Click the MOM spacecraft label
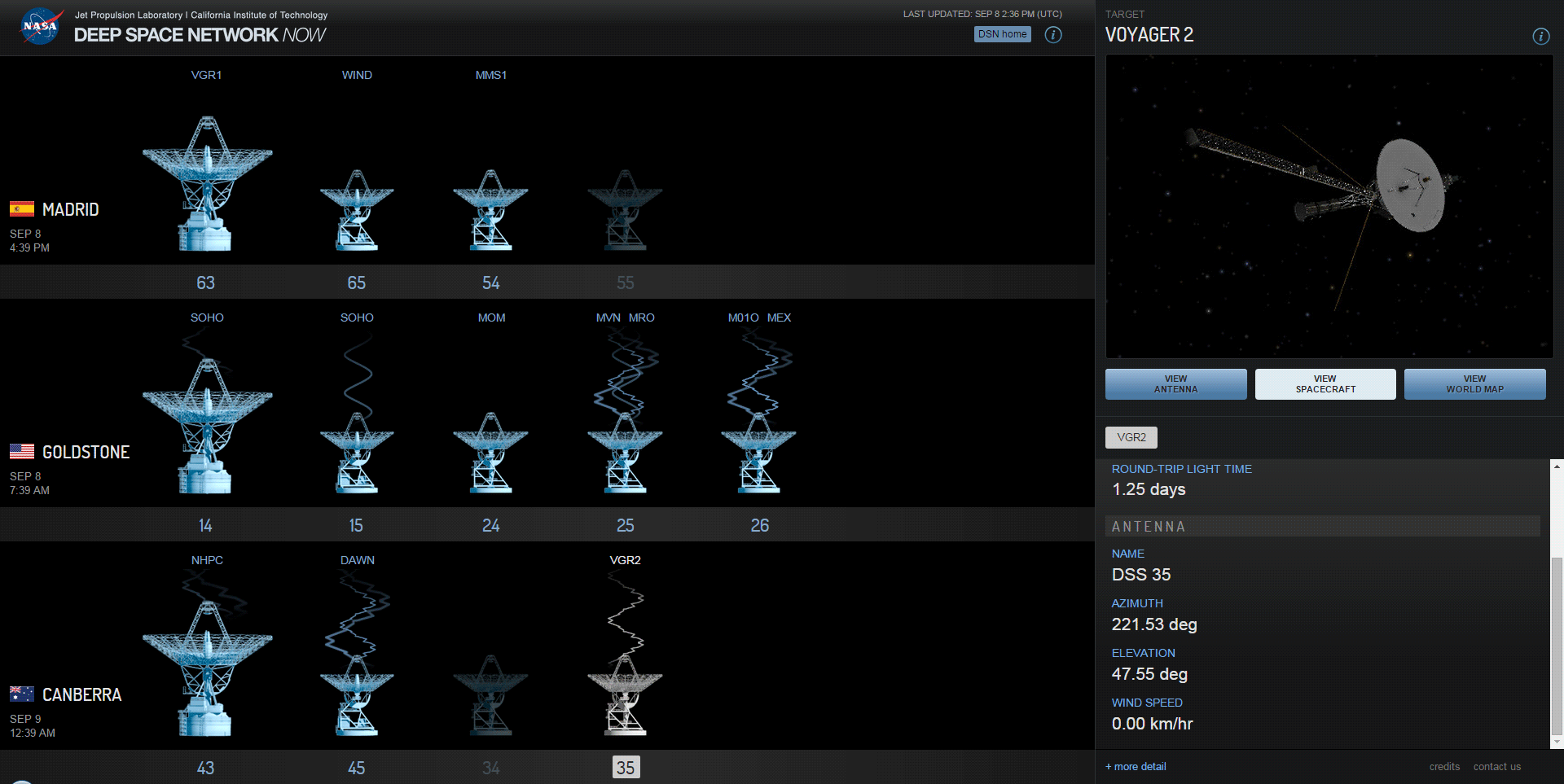This screenshot has height=784, width=1564. [x=491, y=318]
